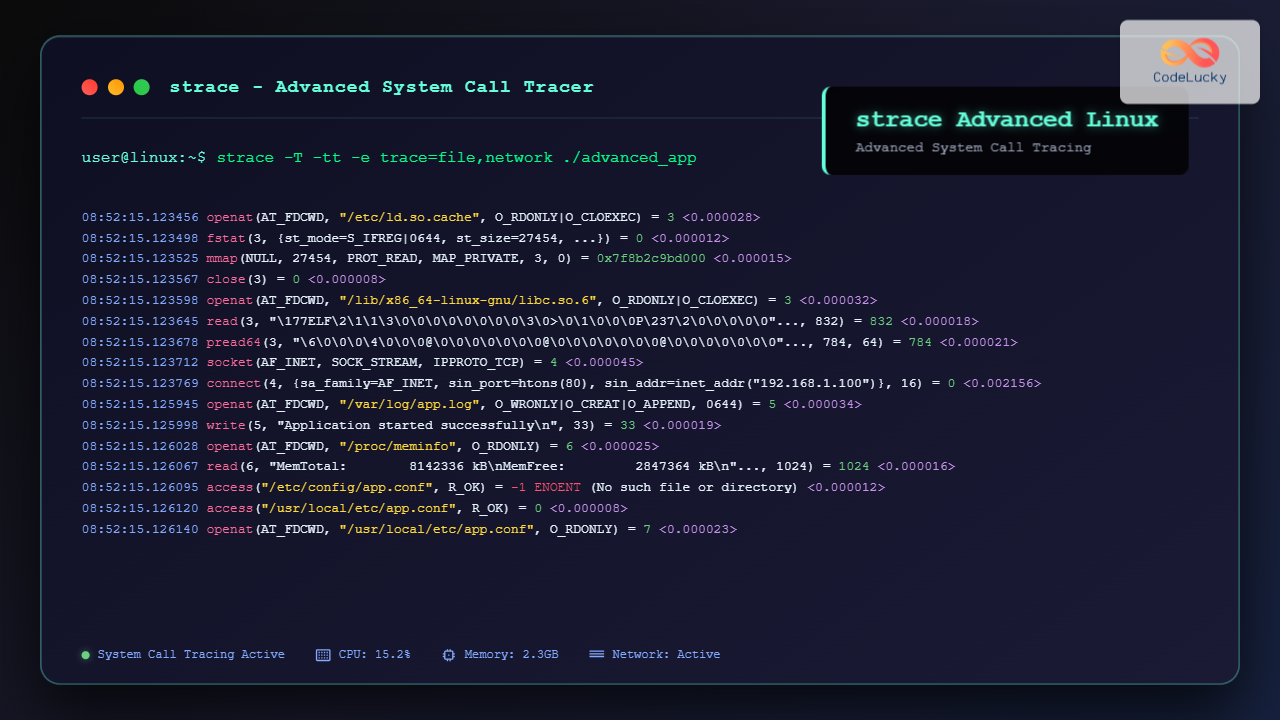Image resolution: width=1280 pixels, height=720 pixels.
Task: Click the CodeLucky infinity logo
Action: (x=1189, y=51)
